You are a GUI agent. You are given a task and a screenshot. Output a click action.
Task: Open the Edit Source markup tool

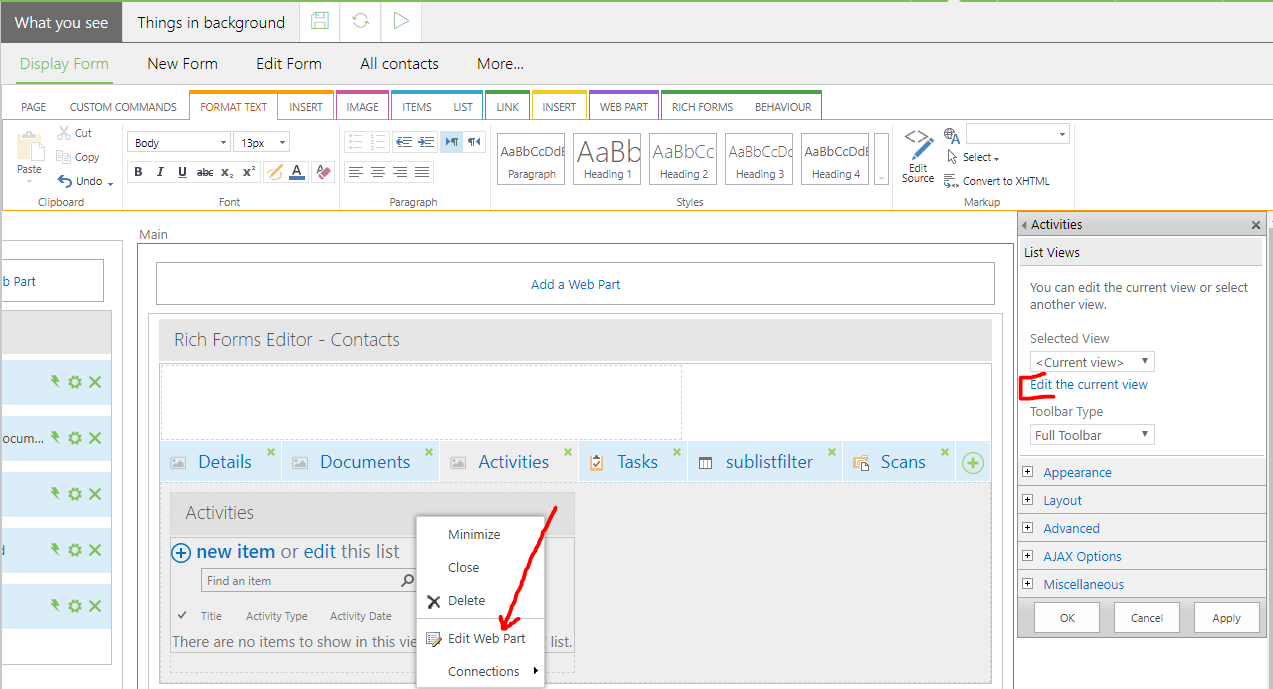(x=918, y=157)
